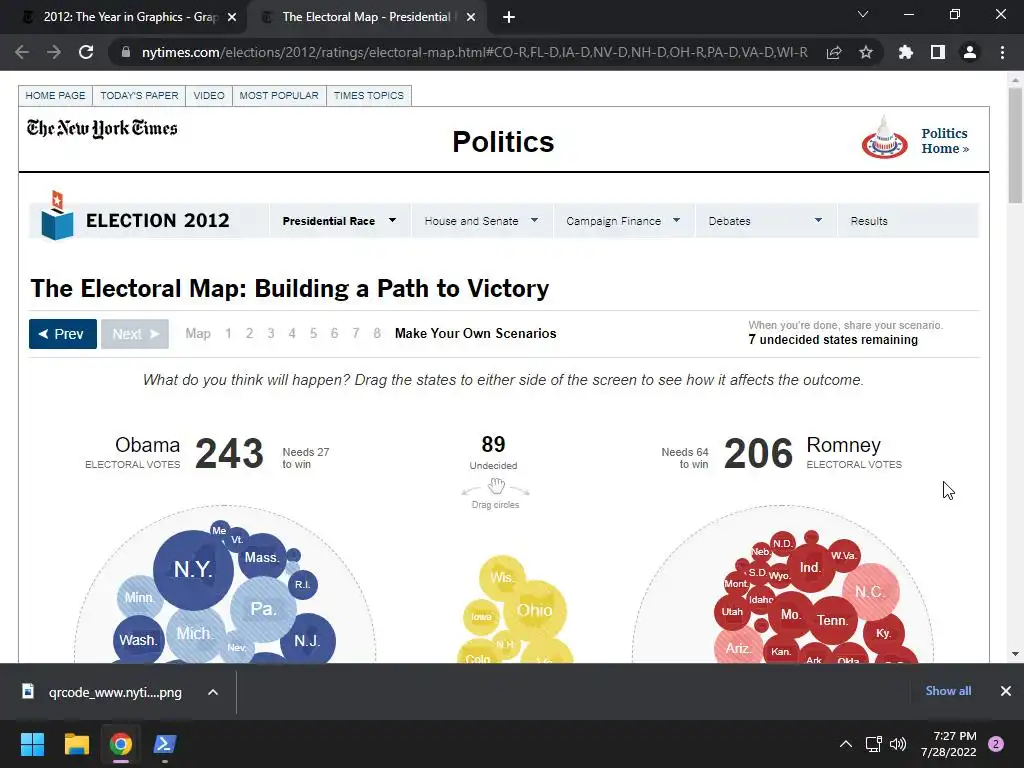Click the Prev button
The height and width of the screenshot is (768, 1024).
(63, 334)
